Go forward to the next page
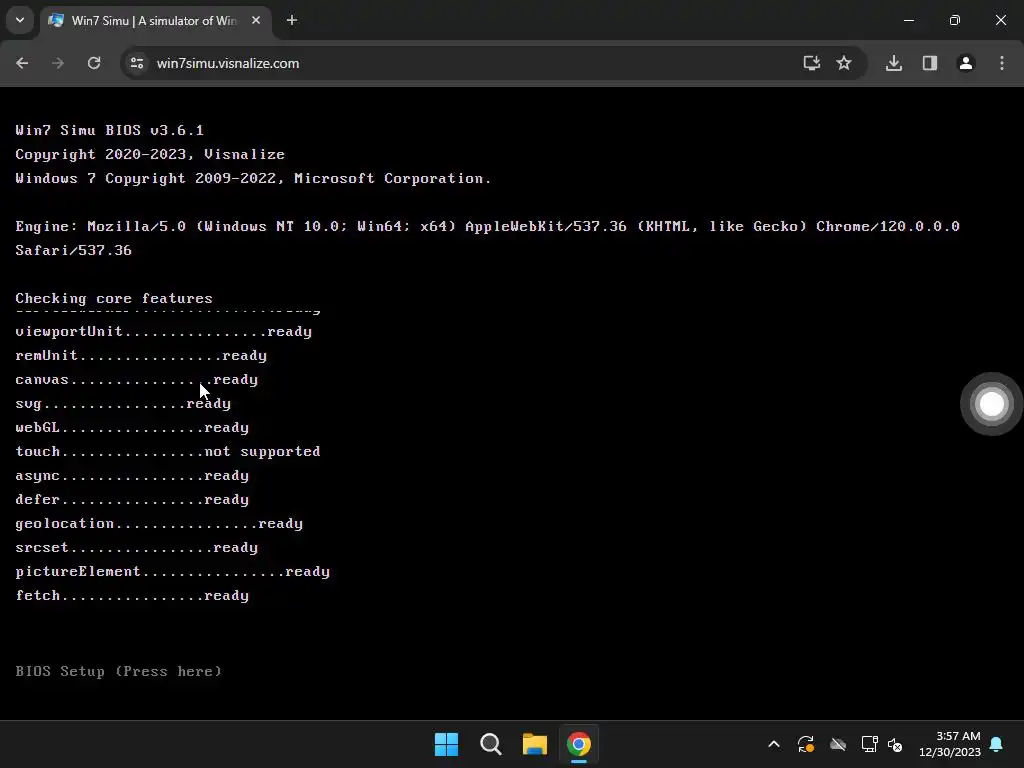 coord(58,63)
